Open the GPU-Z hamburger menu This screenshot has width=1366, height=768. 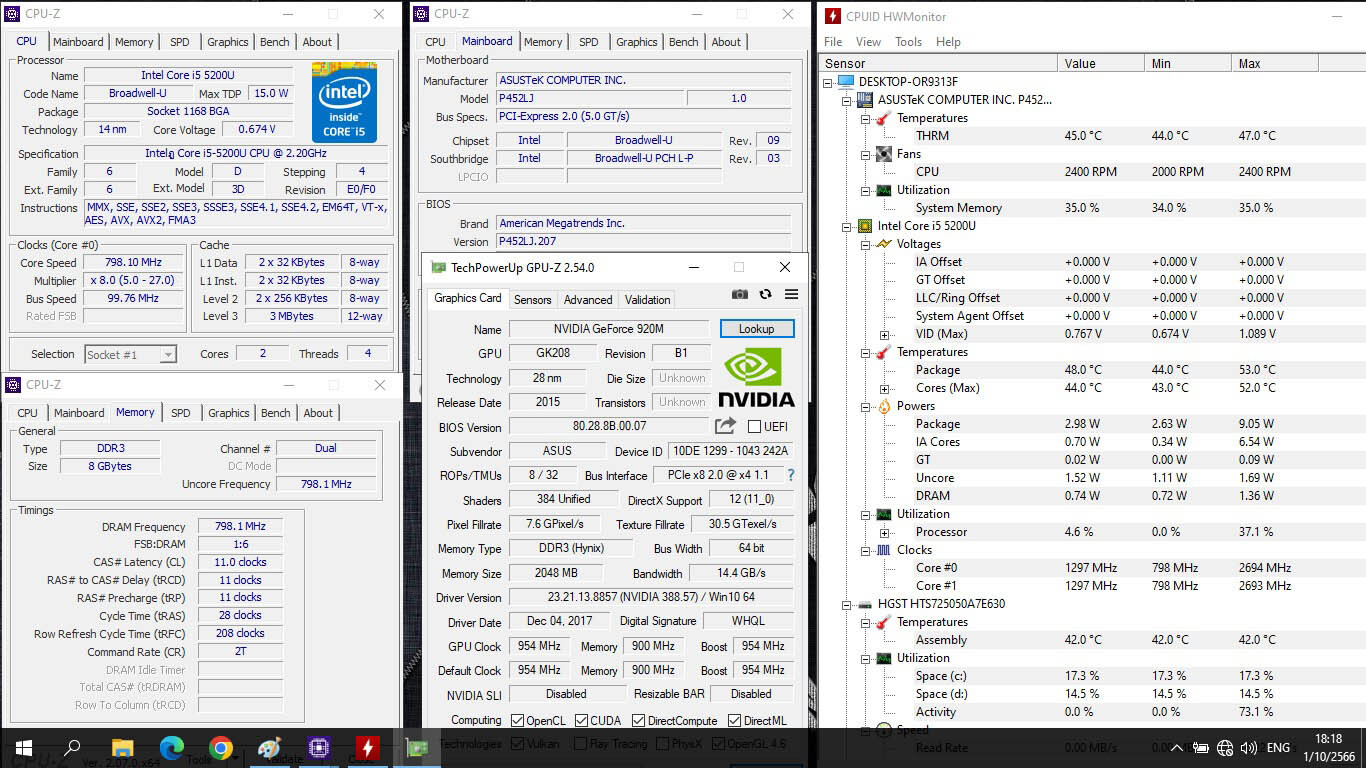791,294
